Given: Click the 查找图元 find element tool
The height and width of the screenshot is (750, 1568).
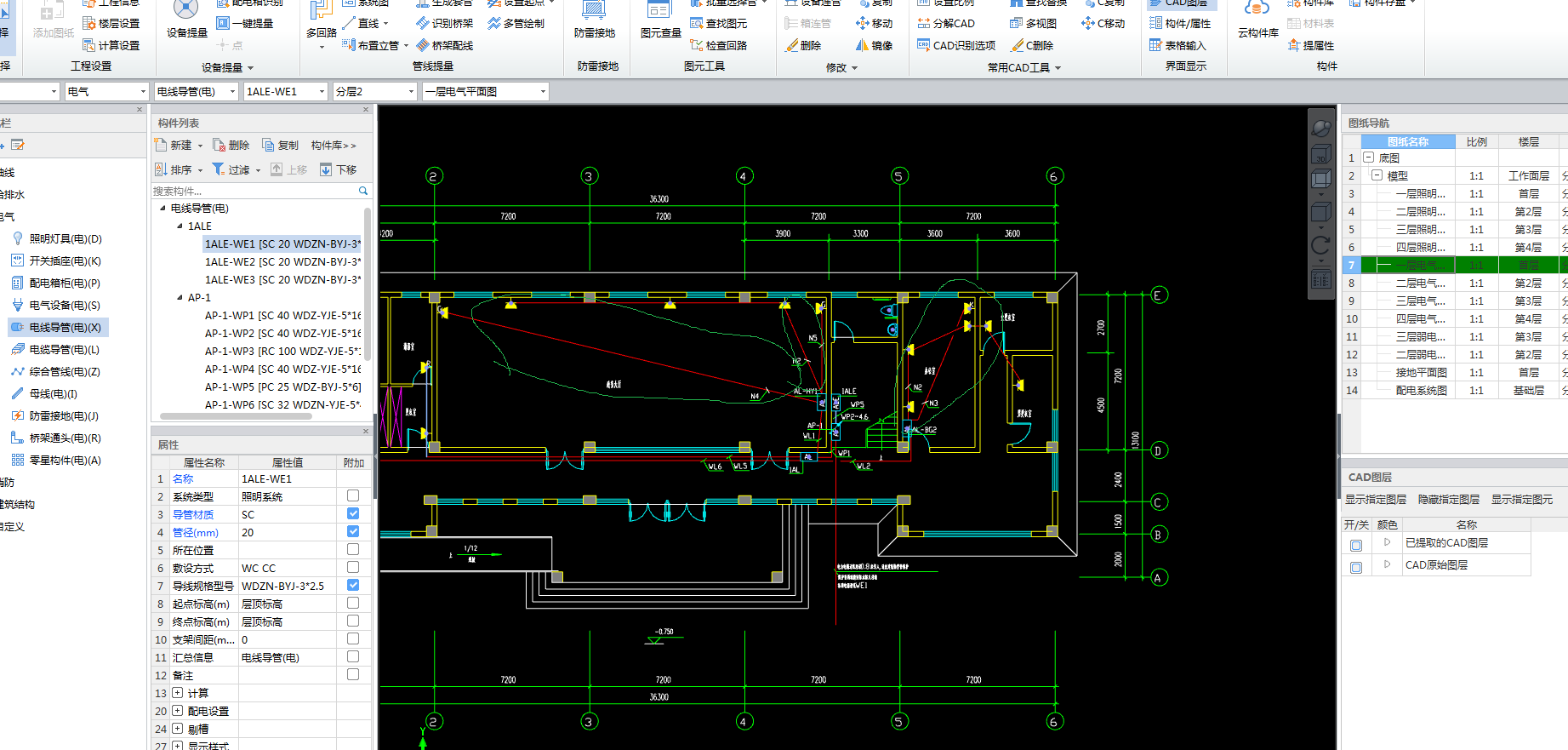Looking at the screenshot, I should 719,23.
